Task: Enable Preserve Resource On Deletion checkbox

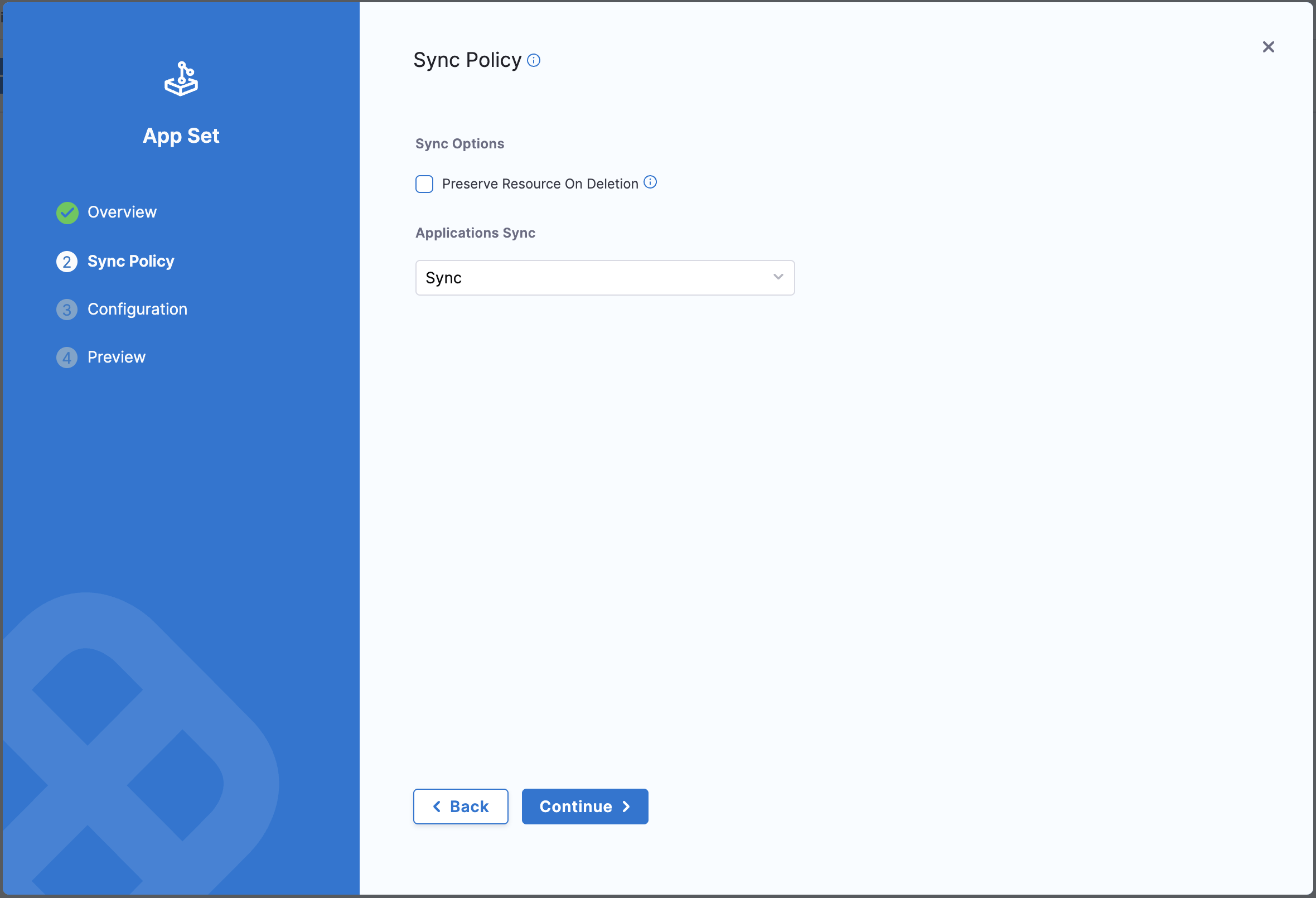Action: (x=424, y=184)
